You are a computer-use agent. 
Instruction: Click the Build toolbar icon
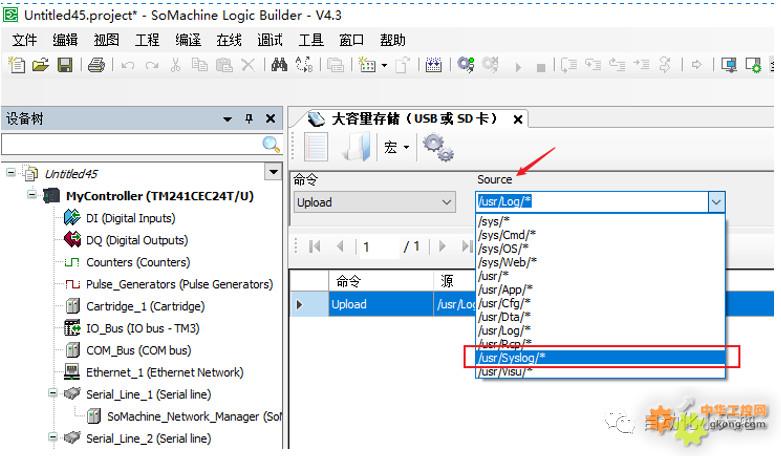point(433,65)
